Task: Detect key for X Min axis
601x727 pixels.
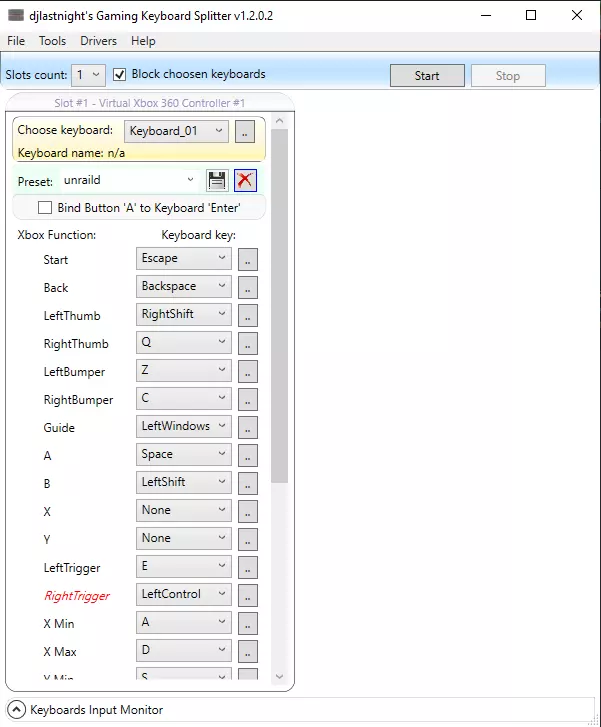Action: tap(248, 623)
